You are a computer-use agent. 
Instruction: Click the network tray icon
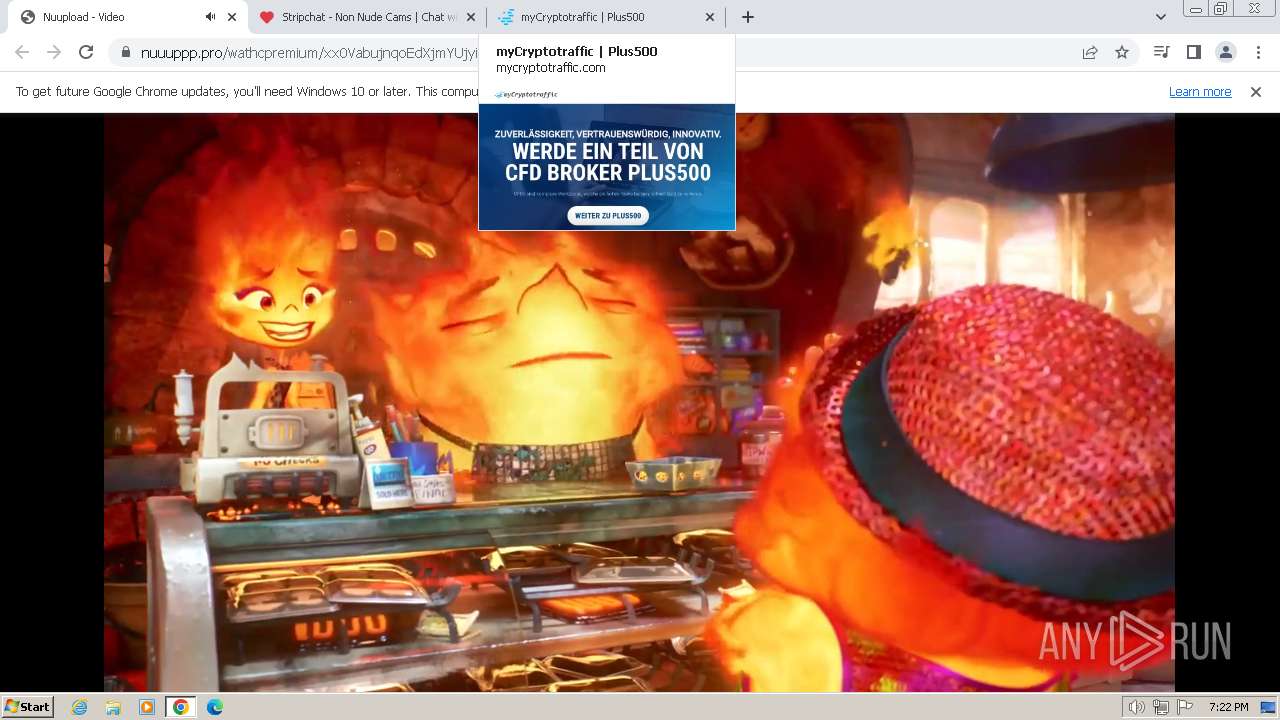1160,707
